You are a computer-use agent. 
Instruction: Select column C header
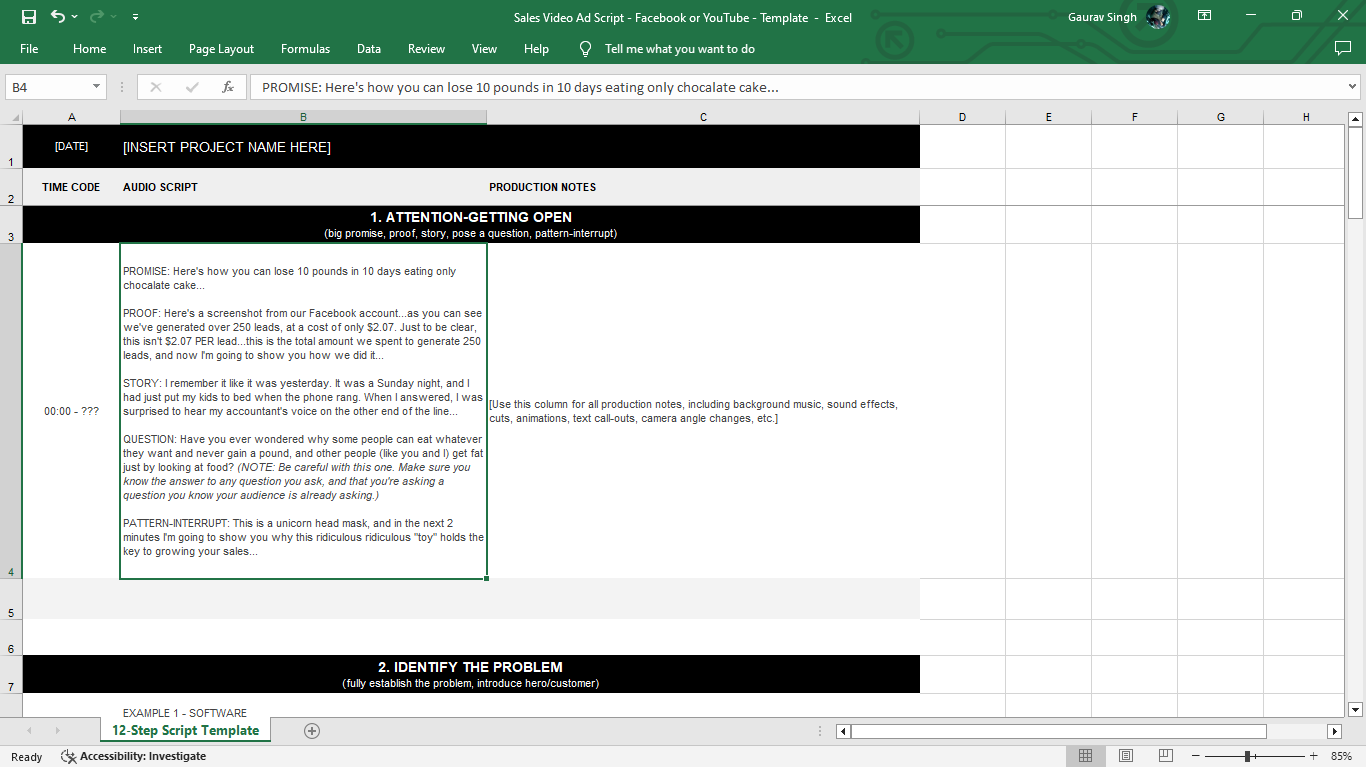(703, 117)
